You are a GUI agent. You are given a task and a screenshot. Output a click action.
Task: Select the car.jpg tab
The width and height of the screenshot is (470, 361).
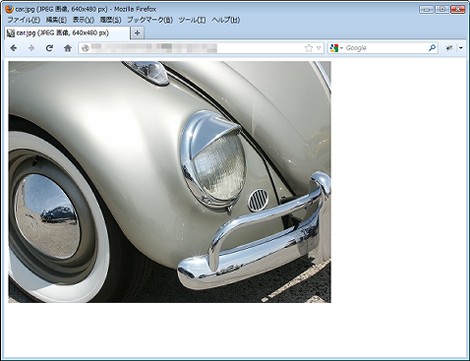tap(67, 33)
